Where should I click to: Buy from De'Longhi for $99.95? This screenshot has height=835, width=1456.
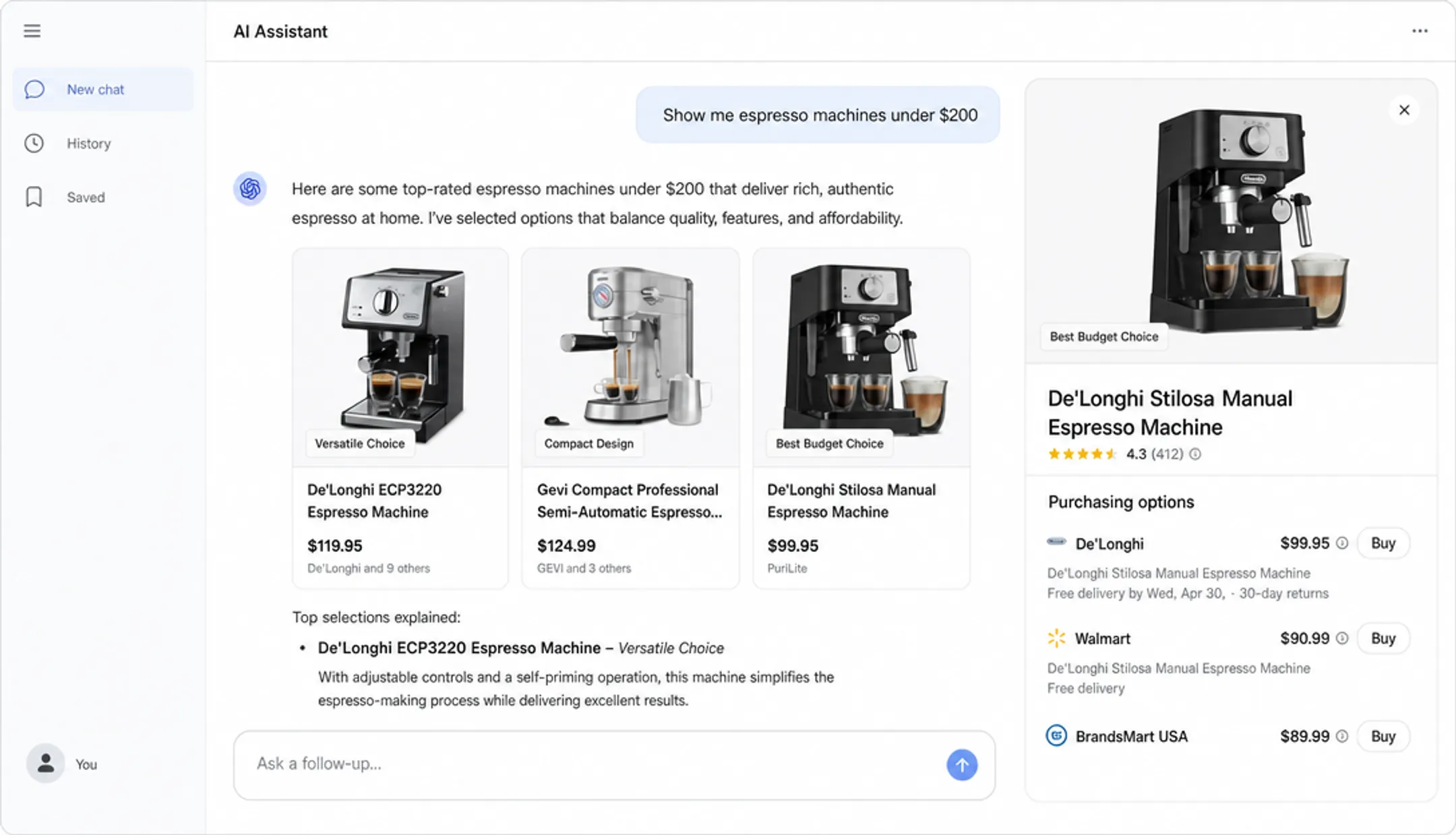tap(1383, 543)
